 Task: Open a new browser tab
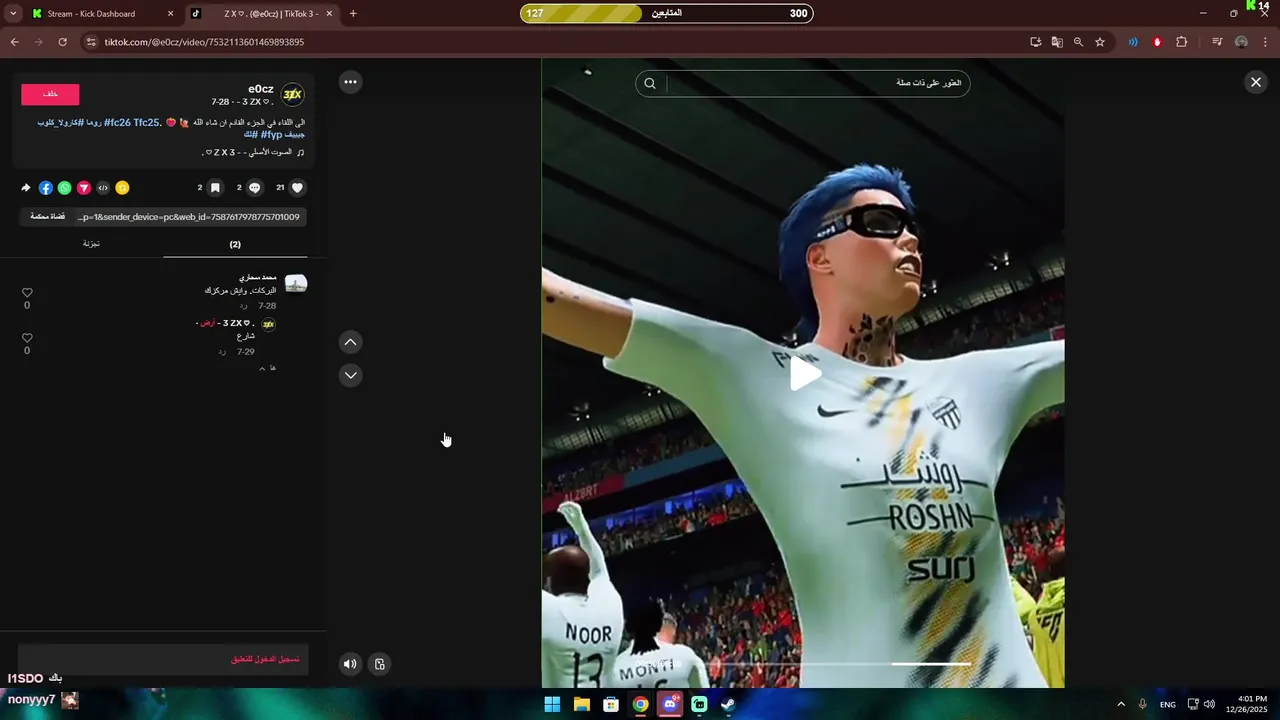pyautogui.click(x=353, y=14)
